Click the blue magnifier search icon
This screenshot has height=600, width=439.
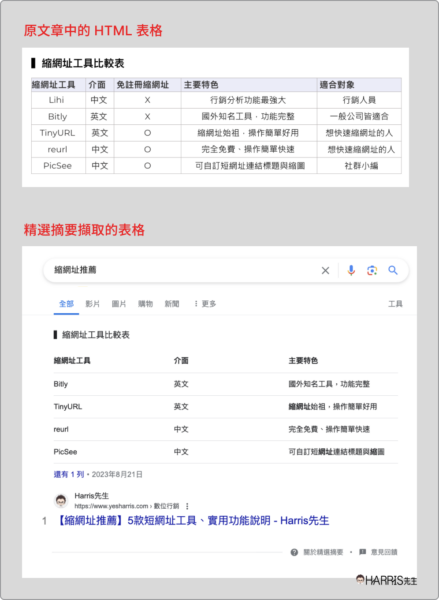click(x=393, y=270)
